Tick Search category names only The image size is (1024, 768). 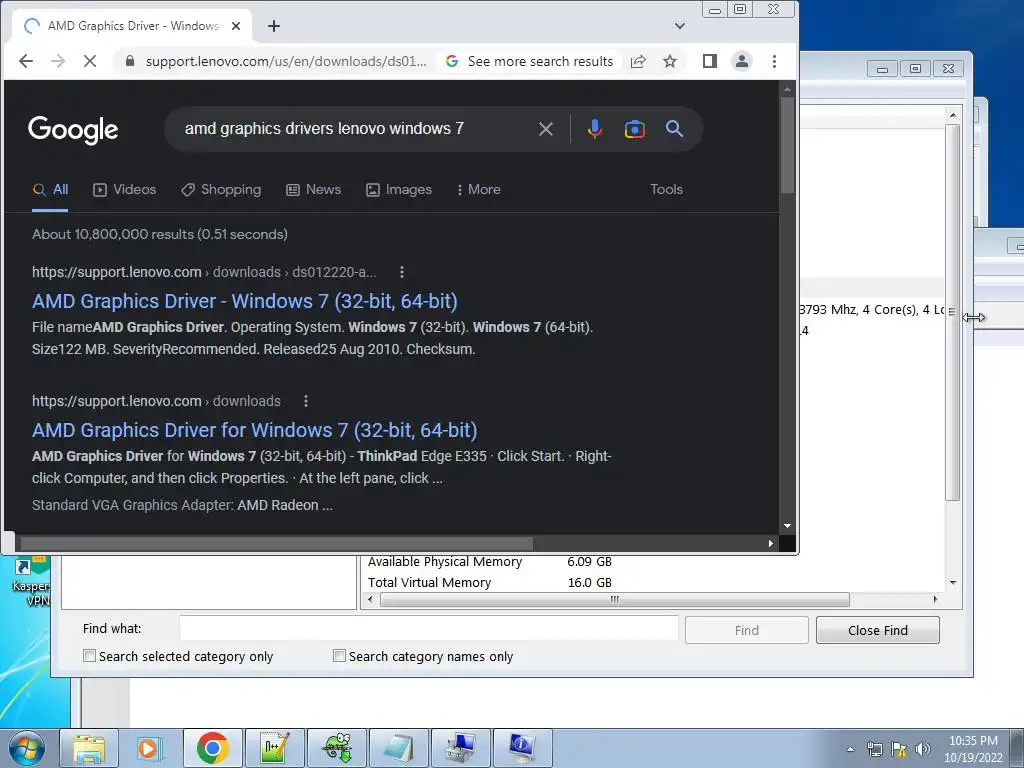[x=339, y=656]
